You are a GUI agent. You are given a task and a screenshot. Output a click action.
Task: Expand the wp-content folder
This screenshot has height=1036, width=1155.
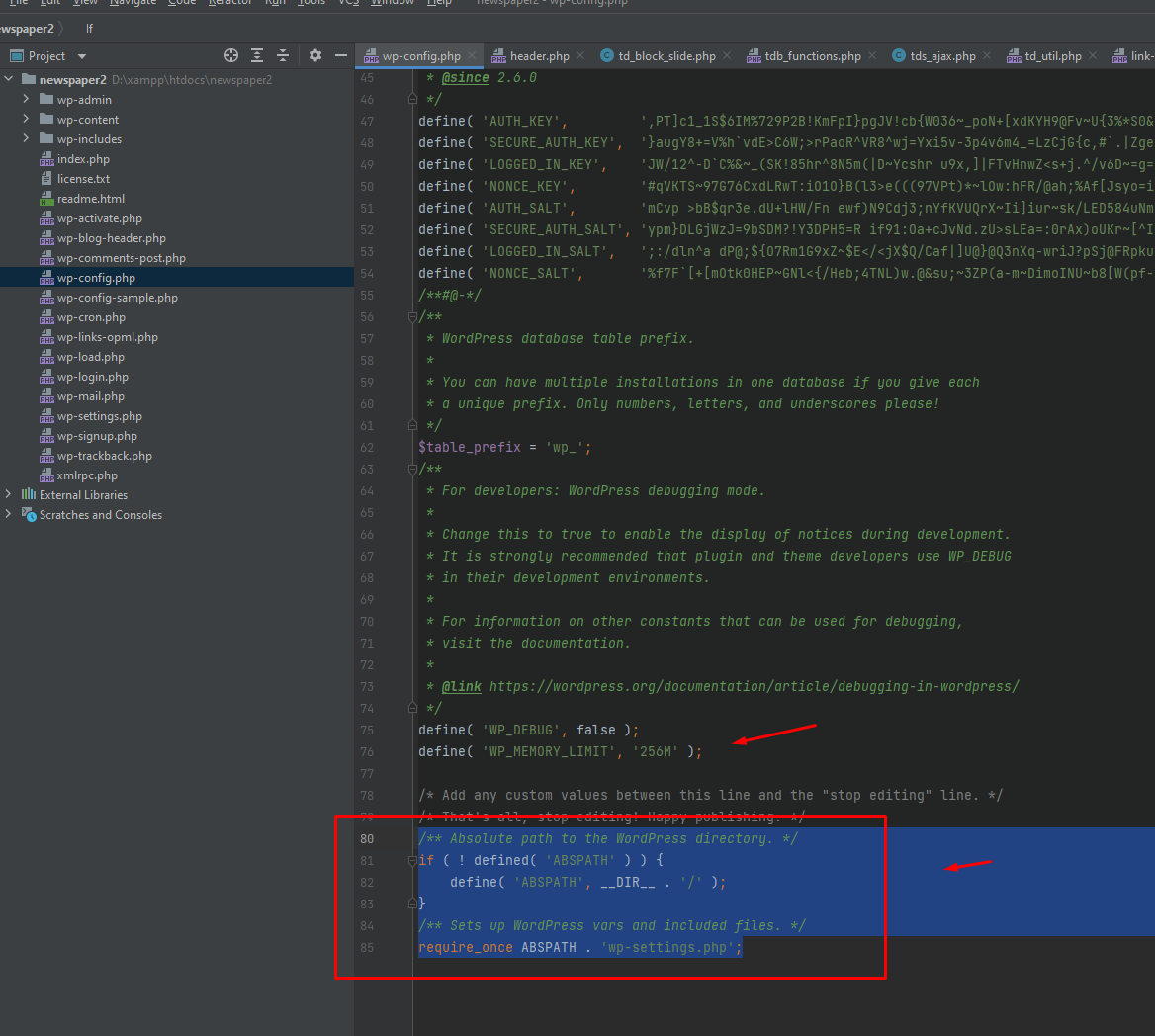click(26, 119)
